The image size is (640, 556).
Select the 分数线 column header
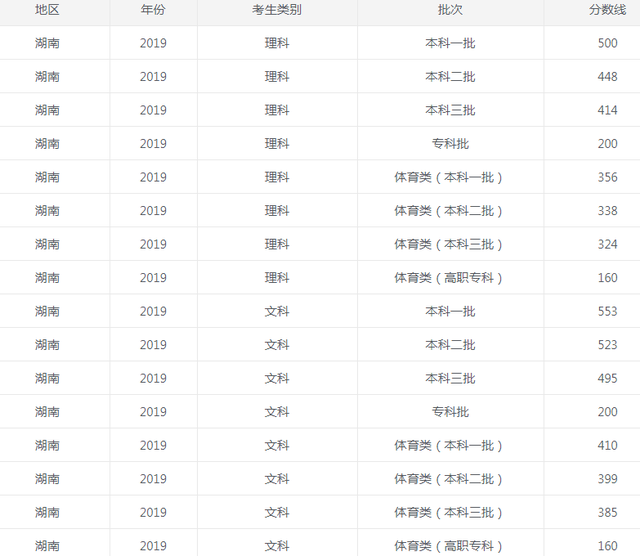point(607,9)
